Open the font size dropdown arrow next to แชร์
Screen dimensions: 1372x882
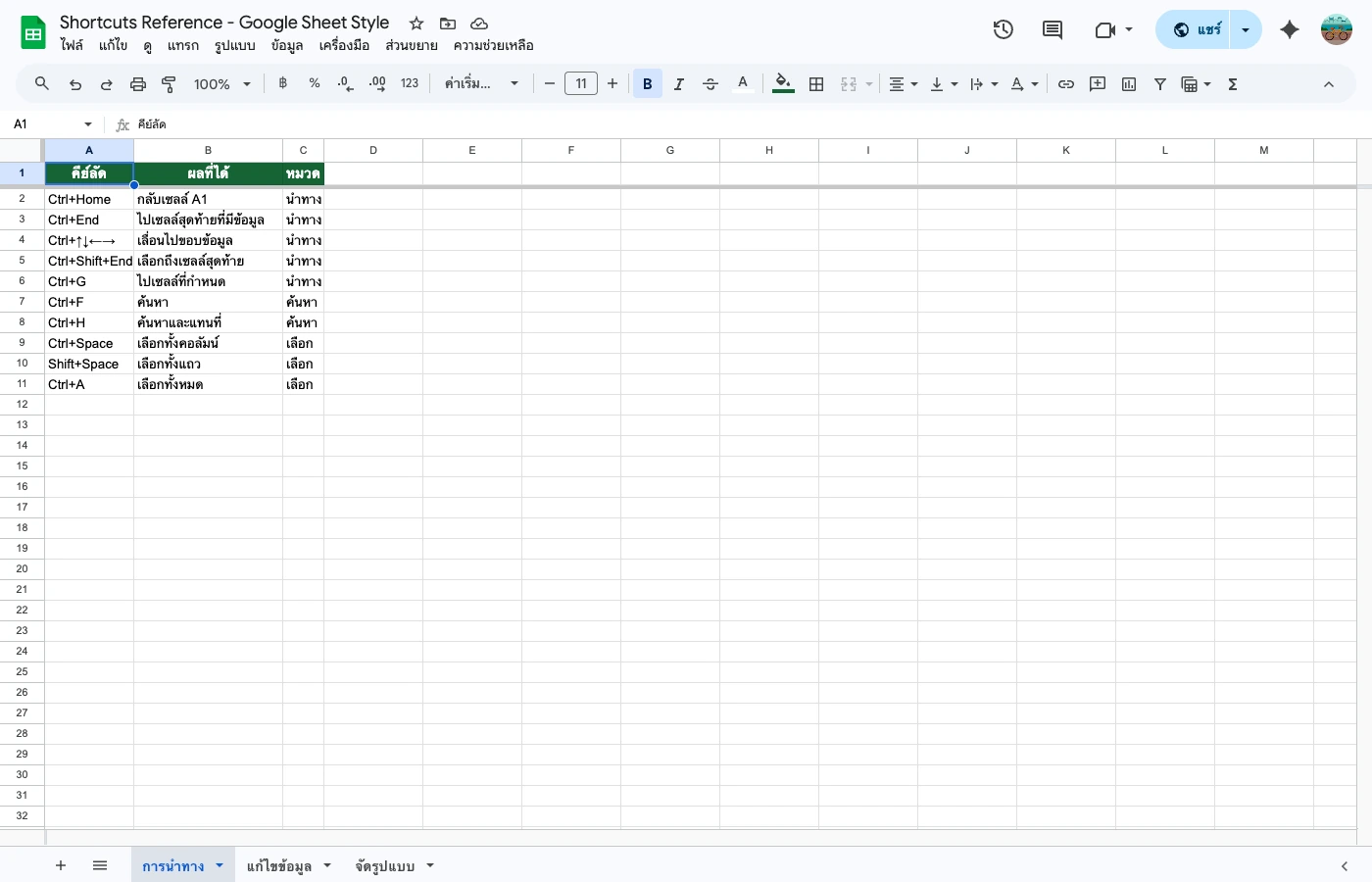1245,29
